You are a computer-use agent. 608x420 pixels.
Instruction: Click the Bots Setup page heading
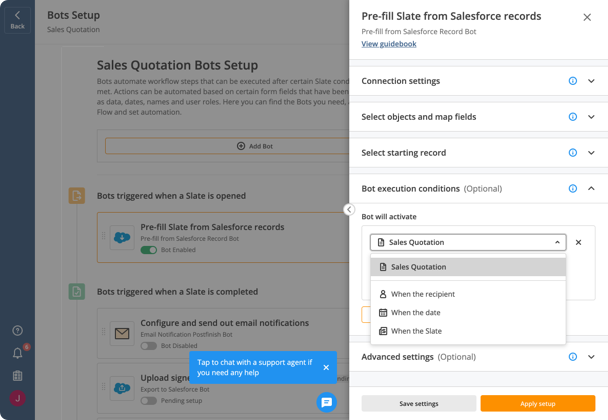[x=74, y=15]
